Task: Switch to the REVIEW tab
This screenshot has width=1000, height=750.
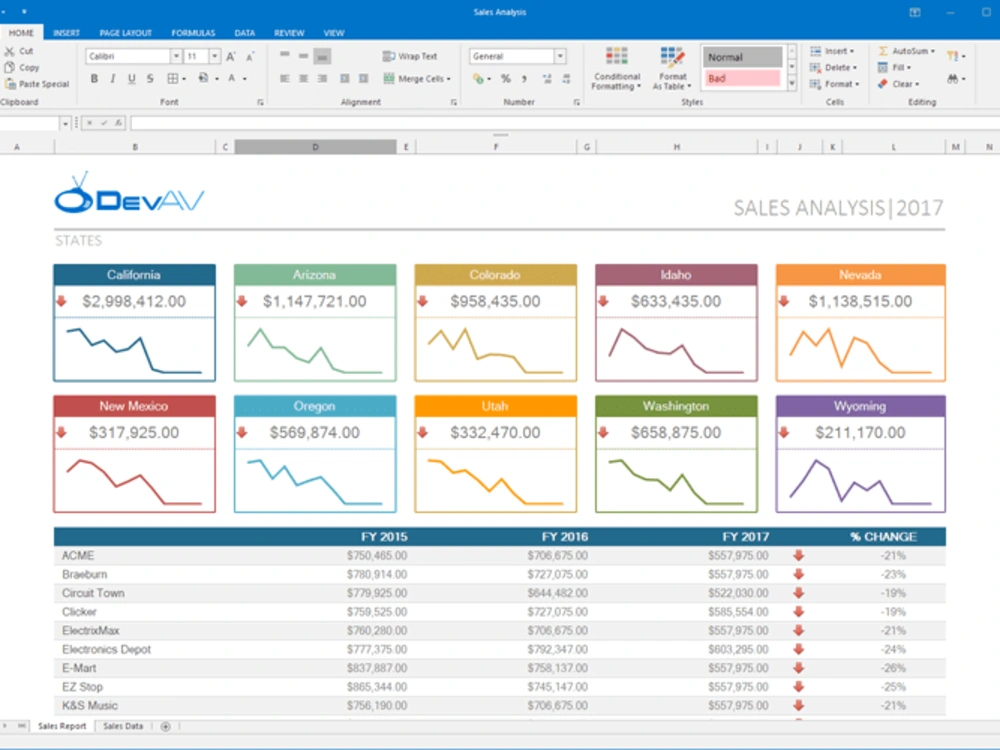Action: click(289, 33)
